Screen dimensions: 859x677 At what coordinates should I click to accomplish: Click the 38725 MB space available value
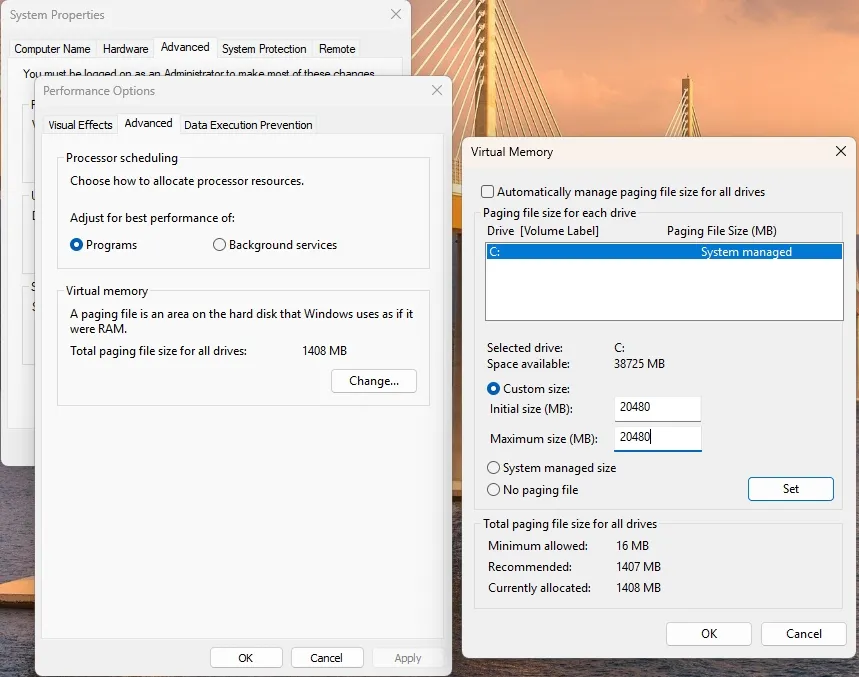click(x=639, y=364)
